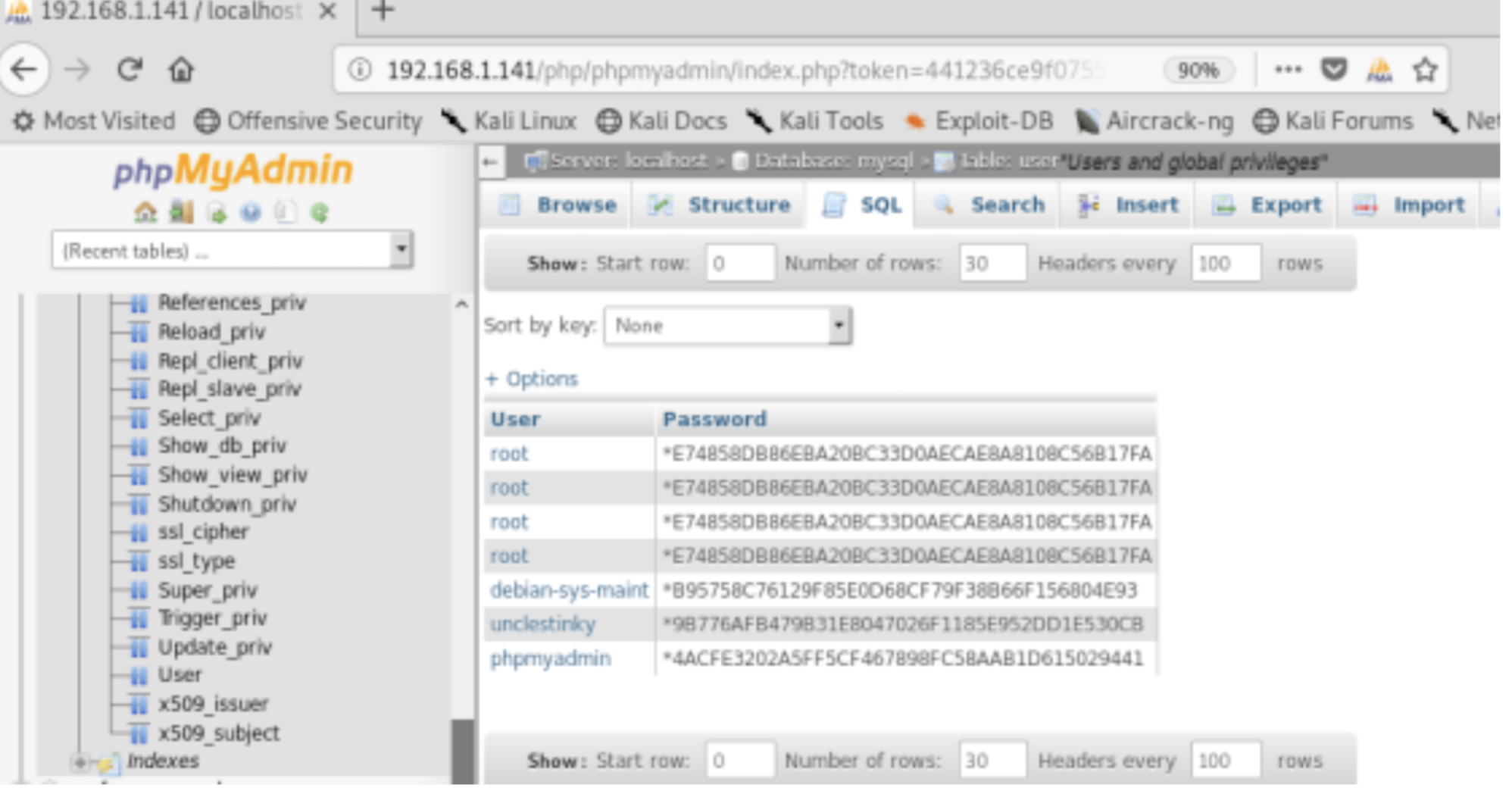Sort by the User column header
The height and width of the screenshot is (794, 1512).
coord(515,419)
